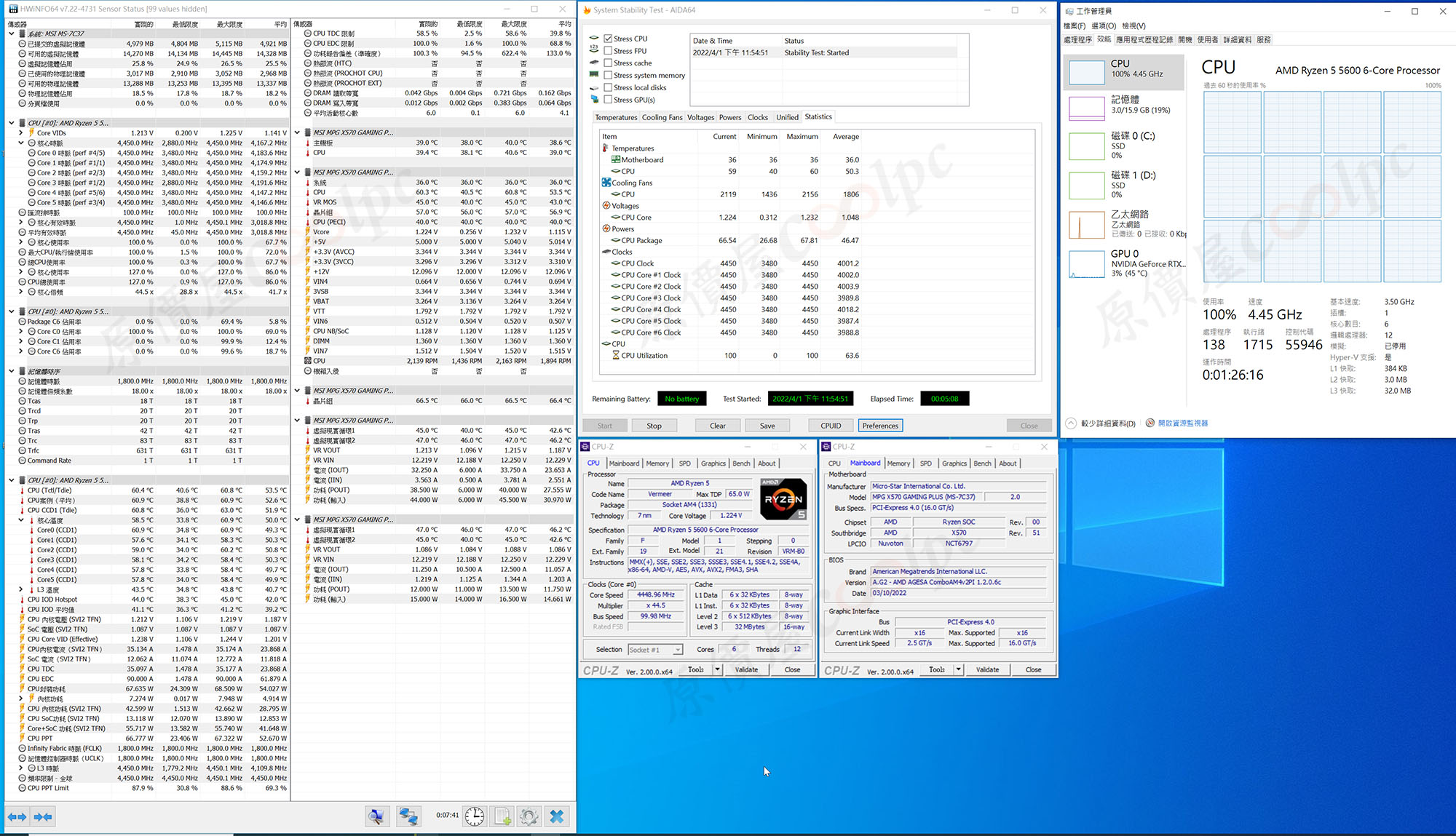Screen dimensions: 1456x836
Task: Open the SPD tab in left CPU-Z
Action: click(684, 463)
